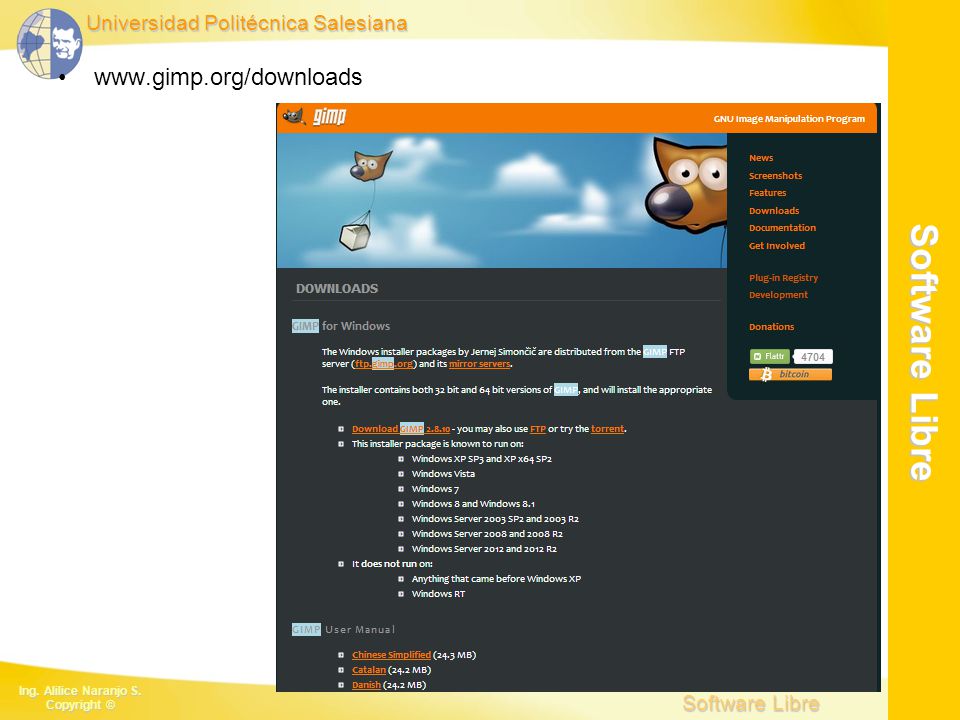The width and height of the screenshot is (960, 720).
Task: Click 'Universidad Politécnica Salesiana' title
Action: point(247,23)
